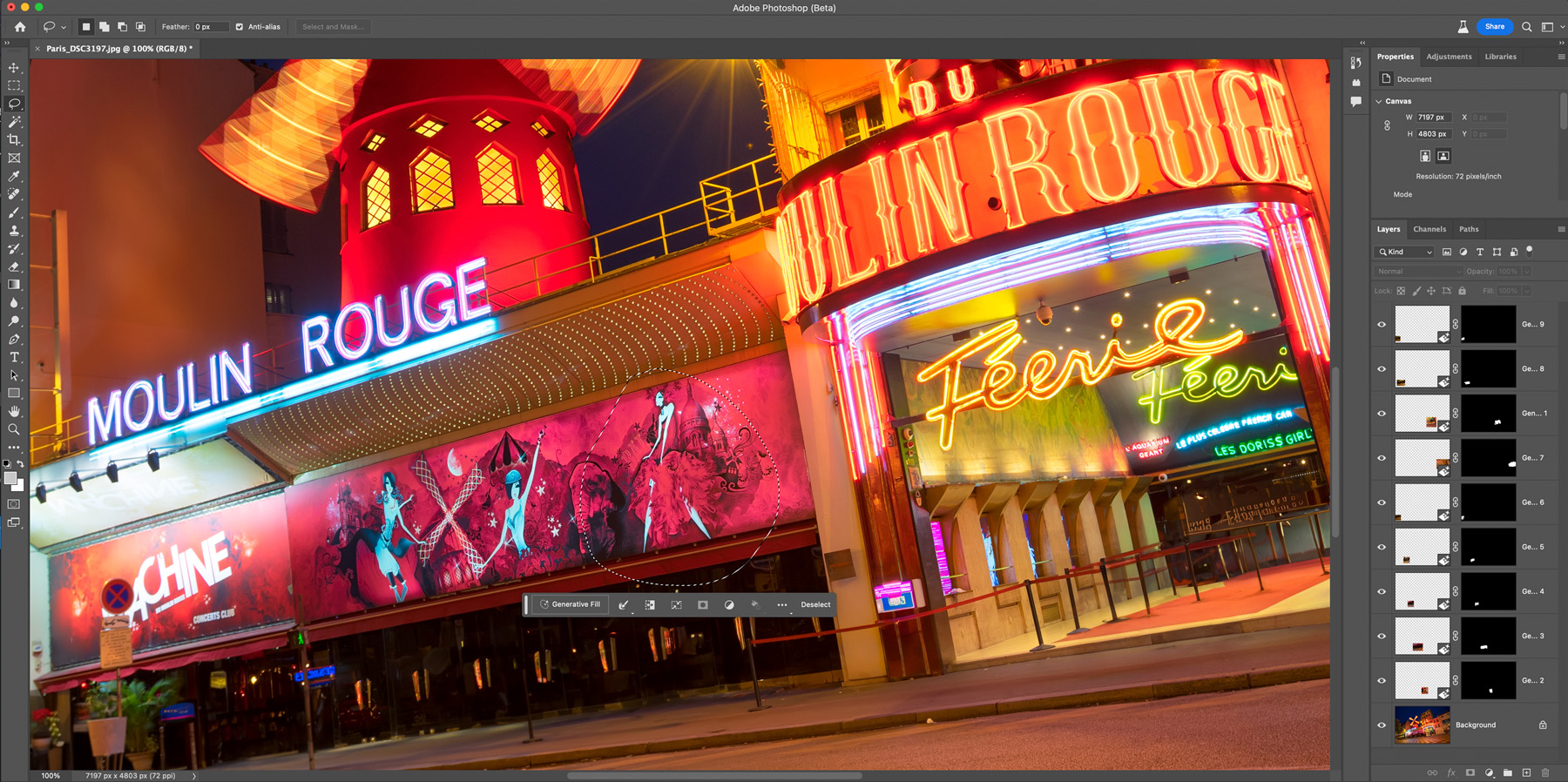Screen dimensions: 1568x782
Task: Open the Kind filter dropdown
Action: [1404, 252]
